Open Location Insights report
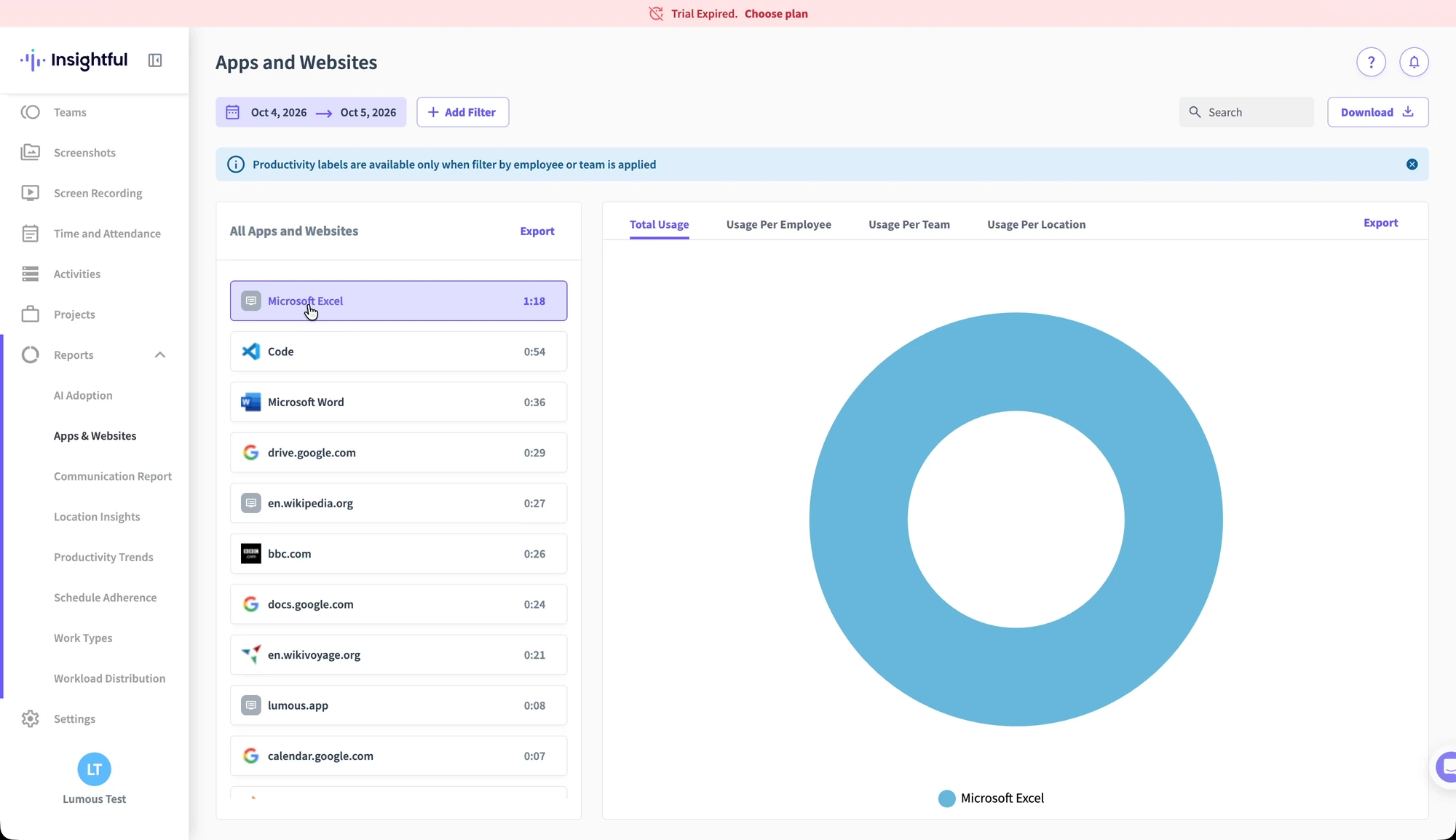This screenshot has width=1456, height=840. pos(97,517)
